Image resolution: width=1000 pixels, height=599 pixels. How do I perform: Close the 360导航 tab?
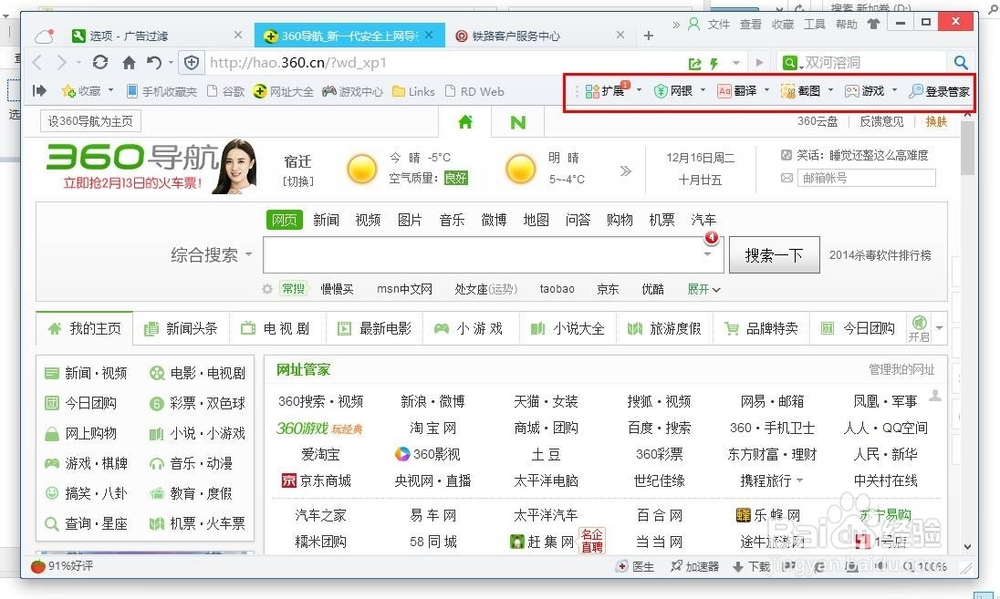coord(429,35)
